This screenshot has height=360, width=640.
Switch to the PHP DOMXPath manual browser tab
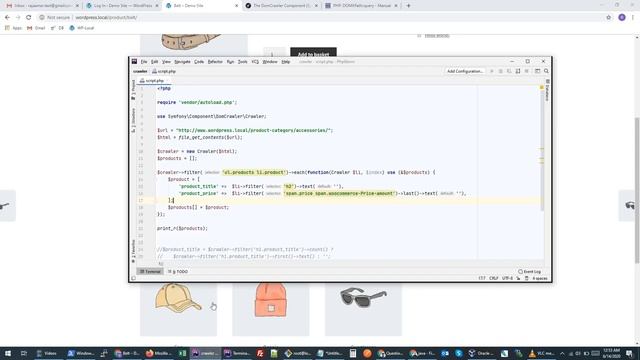pyautogui.click(x=361, y=6)
